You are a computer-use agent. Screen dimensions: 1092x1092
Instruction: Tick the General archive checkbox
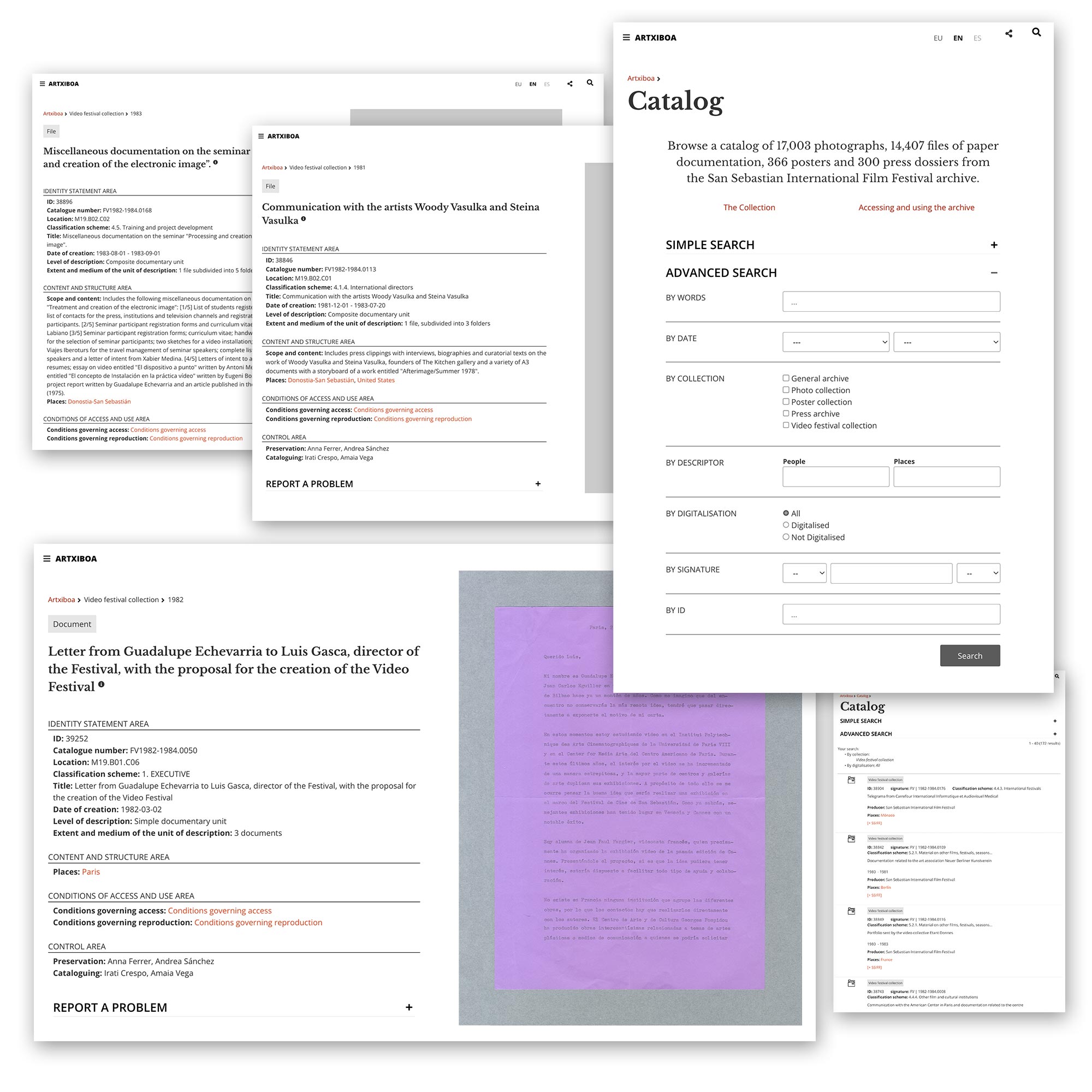tap(786, 378)
